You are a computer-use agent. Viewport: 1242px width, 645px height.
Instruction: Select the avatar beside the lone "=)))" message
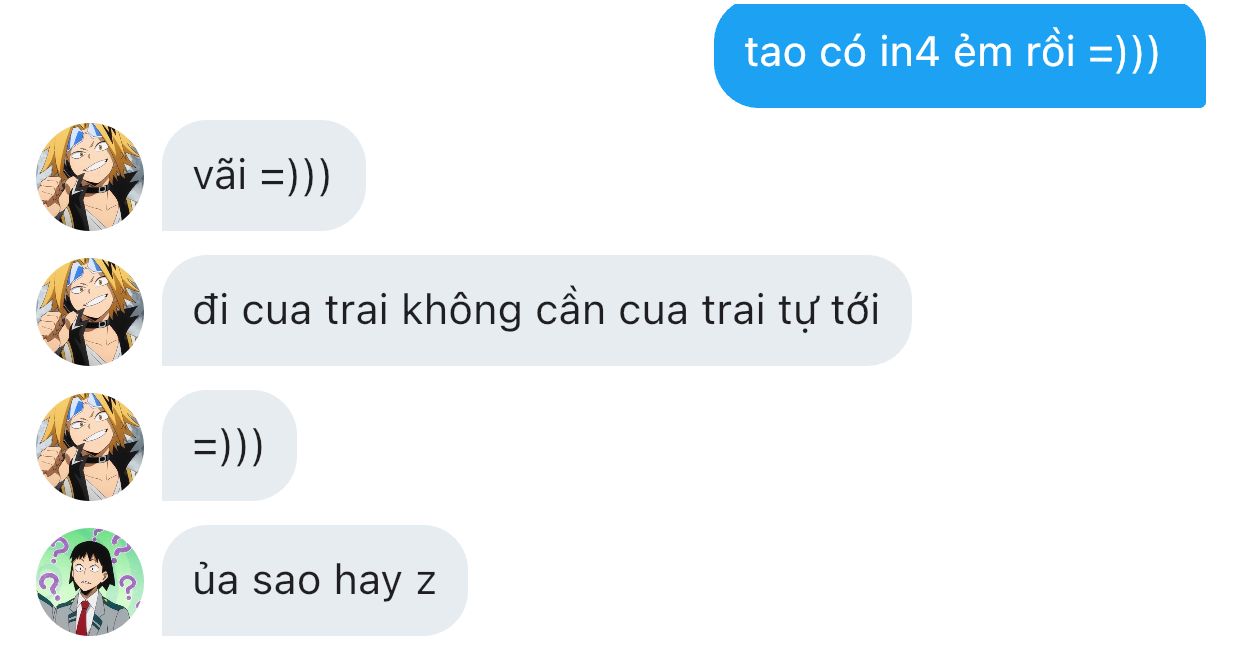[x=90, y=447]
